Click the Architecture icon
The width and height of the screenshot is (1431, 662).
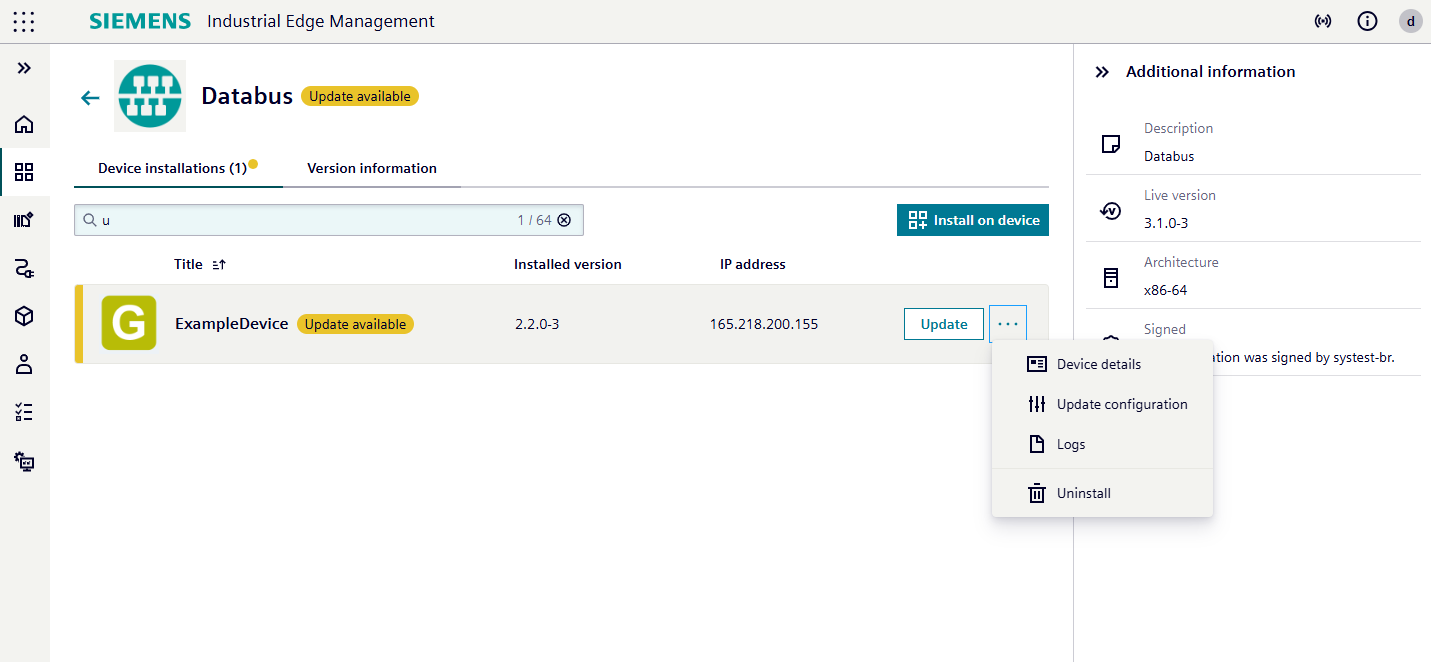(1110, 278)
